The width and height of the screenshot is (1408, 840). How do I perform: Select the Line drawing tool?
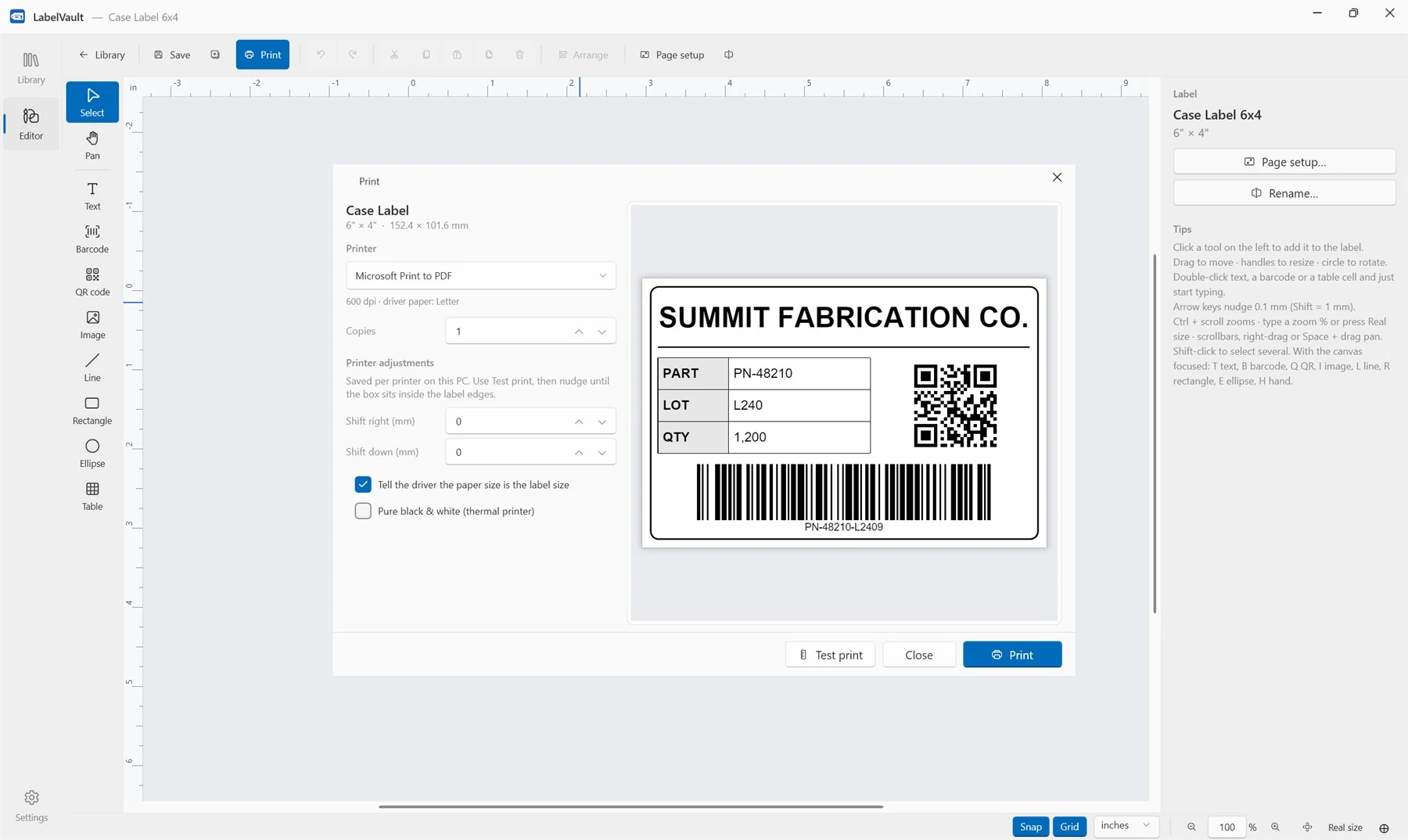coord(92,368)
